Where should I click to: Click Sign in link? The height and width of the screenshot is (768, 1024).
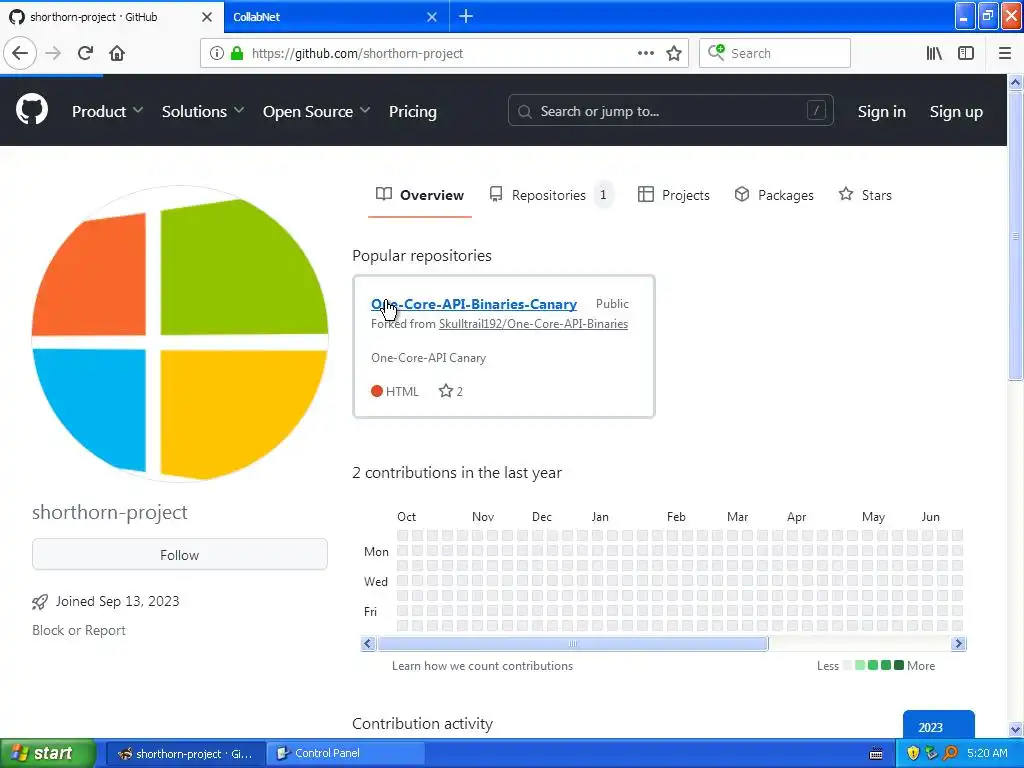point(882,112)
